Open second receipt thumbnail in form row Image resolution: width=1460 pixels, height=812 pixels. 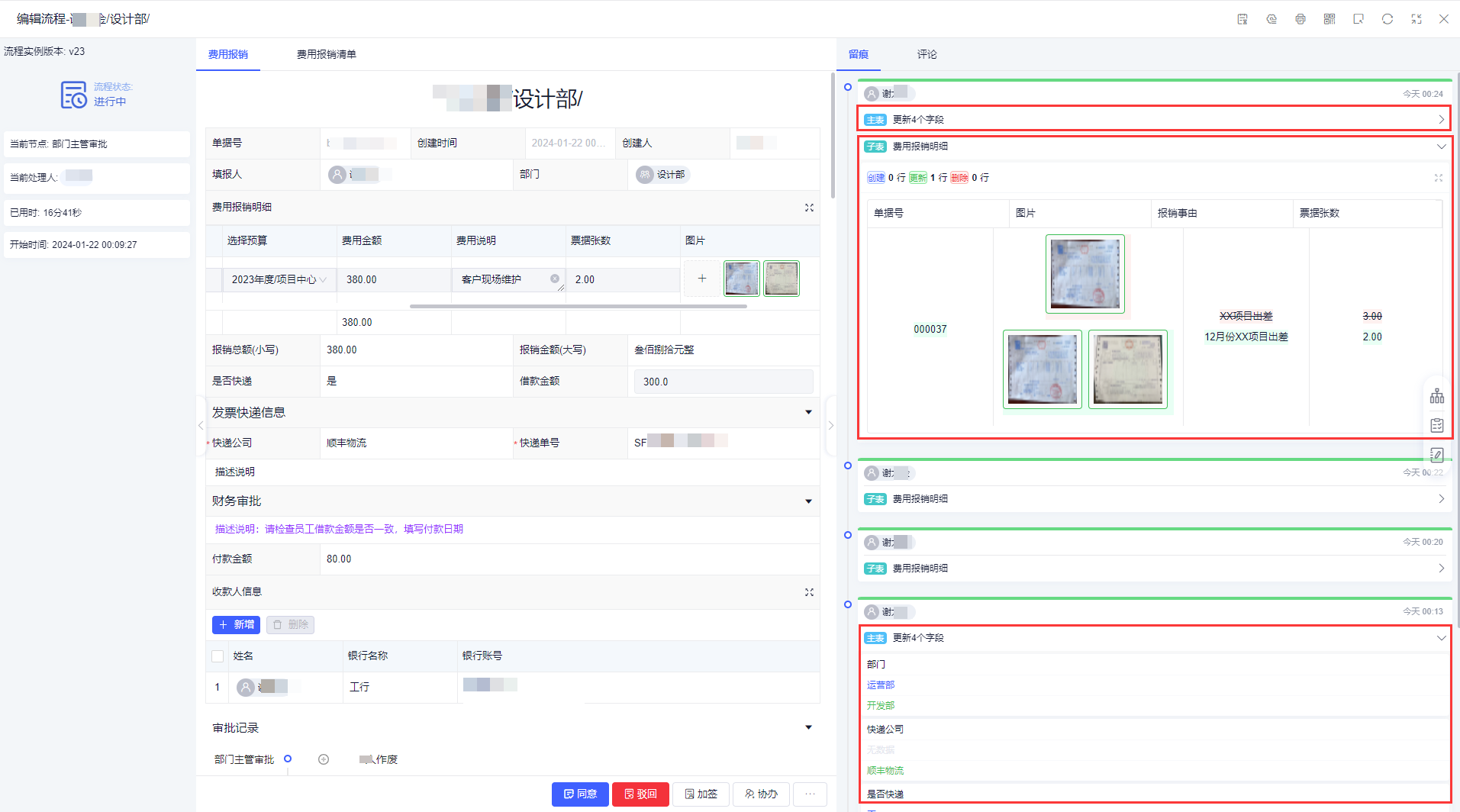click(782, 279)
